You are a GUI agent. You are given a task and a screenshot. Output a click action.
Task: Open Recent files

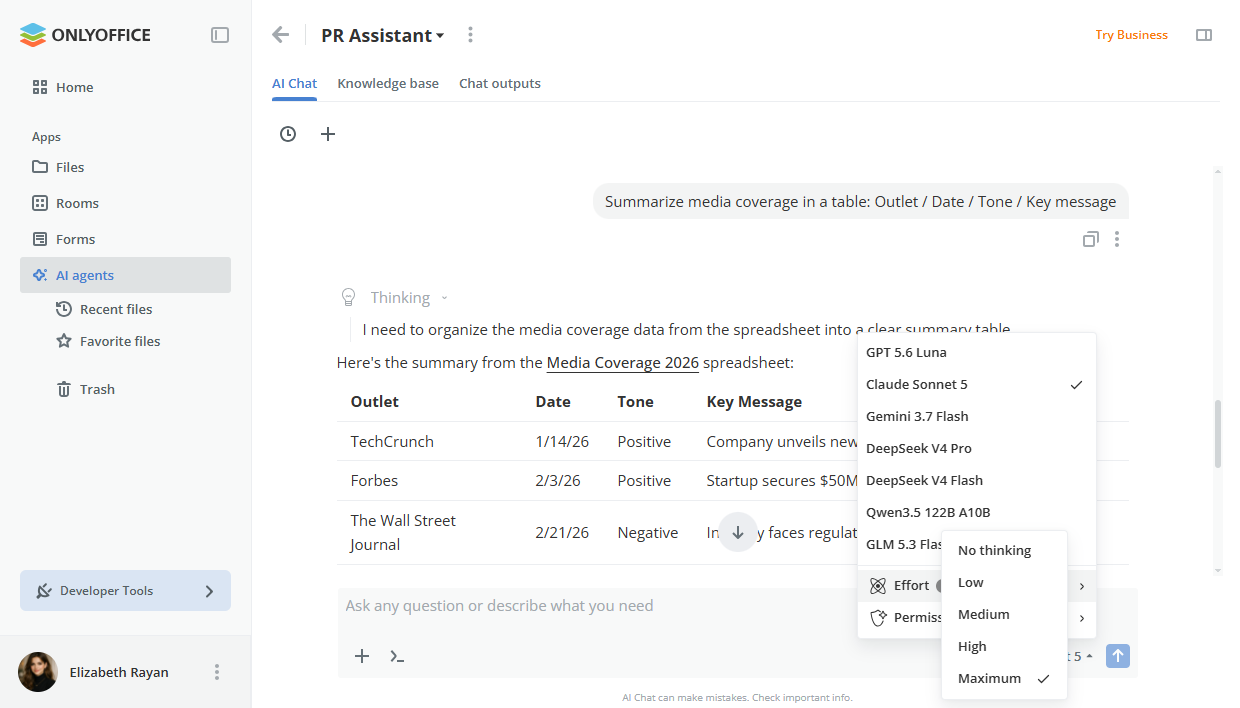(x=105, y=309)
